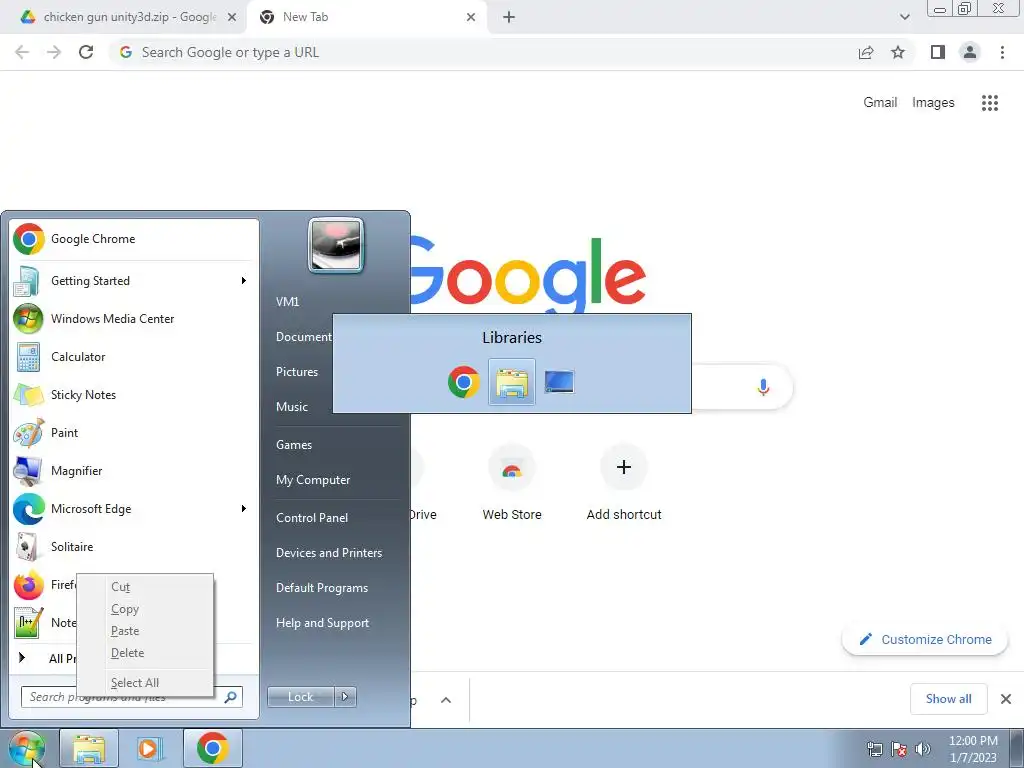Open File Explorer from the taskbar
The width and height of the screenshot is (1024, 768).
point(89,748)
